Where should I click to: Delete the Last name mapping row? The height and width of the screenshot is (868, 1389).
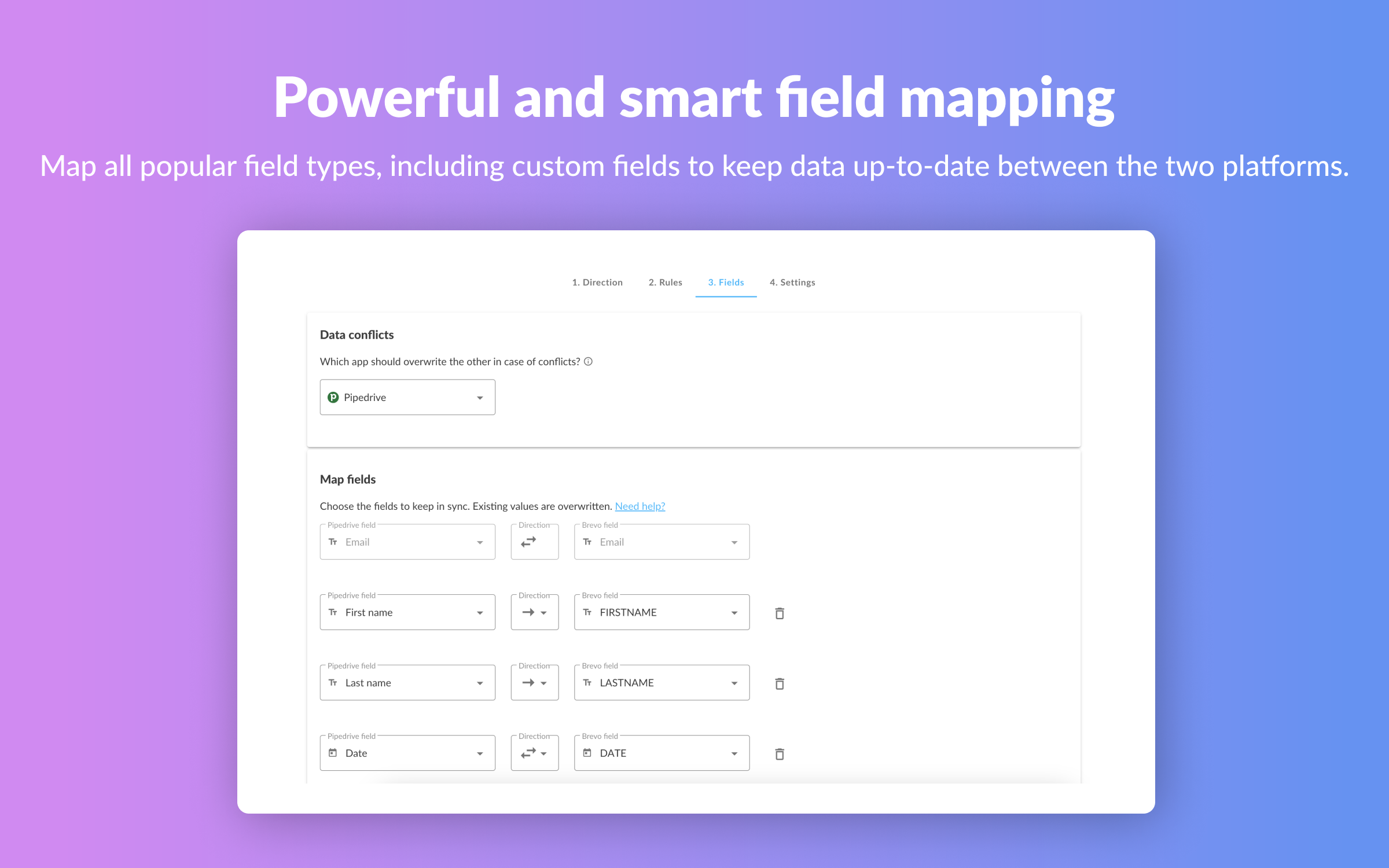780,684
